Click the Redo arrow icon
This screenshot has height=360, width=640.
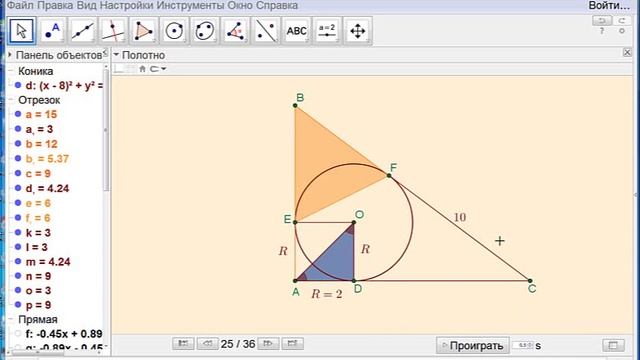[622, 20]
